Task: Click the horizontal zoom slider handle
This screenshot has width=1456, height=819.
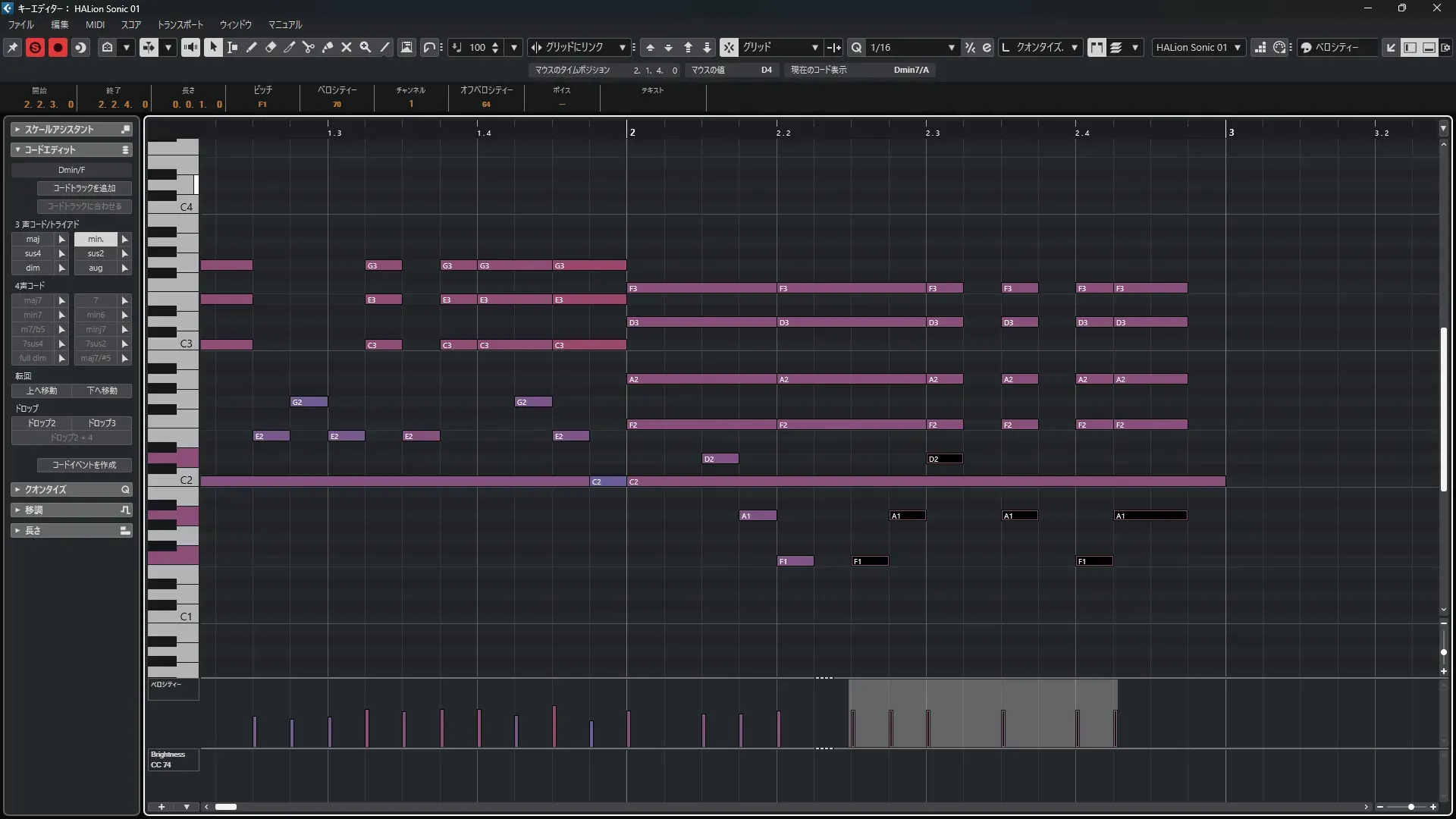Action: tap(1410, 807)
